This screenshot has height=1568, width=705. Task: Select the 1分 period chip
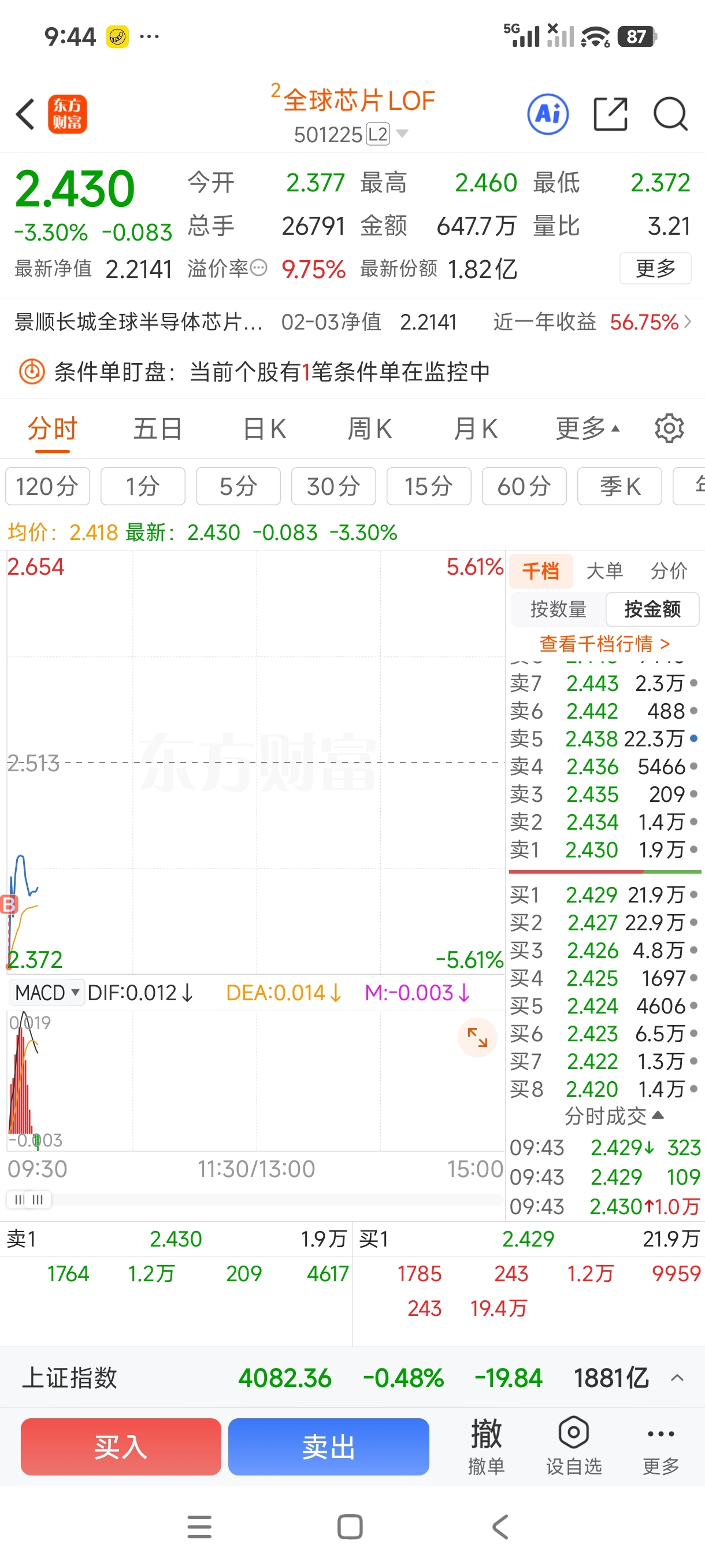click(143, 486)
